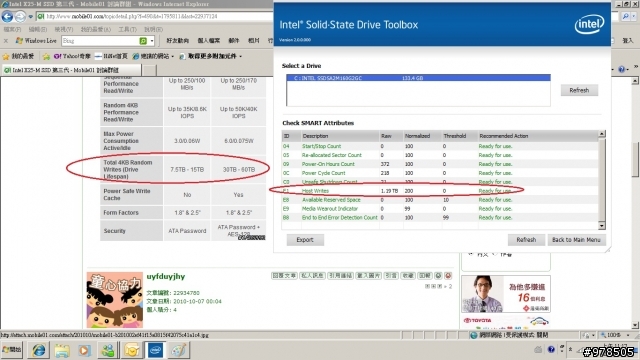Open the Paint palette taskbar icon
Screen dimensions: 640x360
[178, 350]
